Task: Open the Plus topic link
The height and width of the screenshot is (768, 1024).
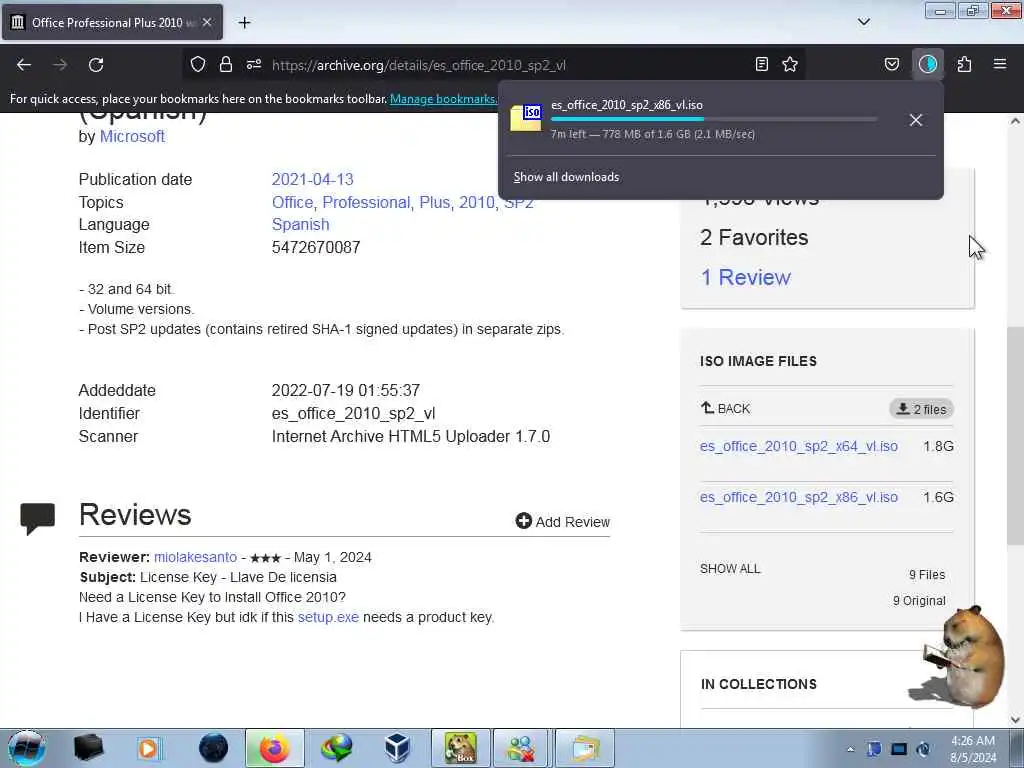Action: 434,202
